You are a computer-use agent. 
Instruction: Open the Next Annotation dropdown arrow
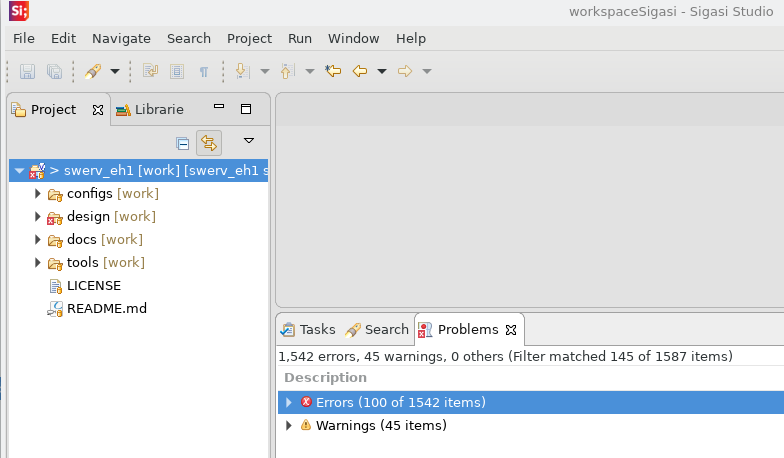pyautogui.click(x=265, y=72)
